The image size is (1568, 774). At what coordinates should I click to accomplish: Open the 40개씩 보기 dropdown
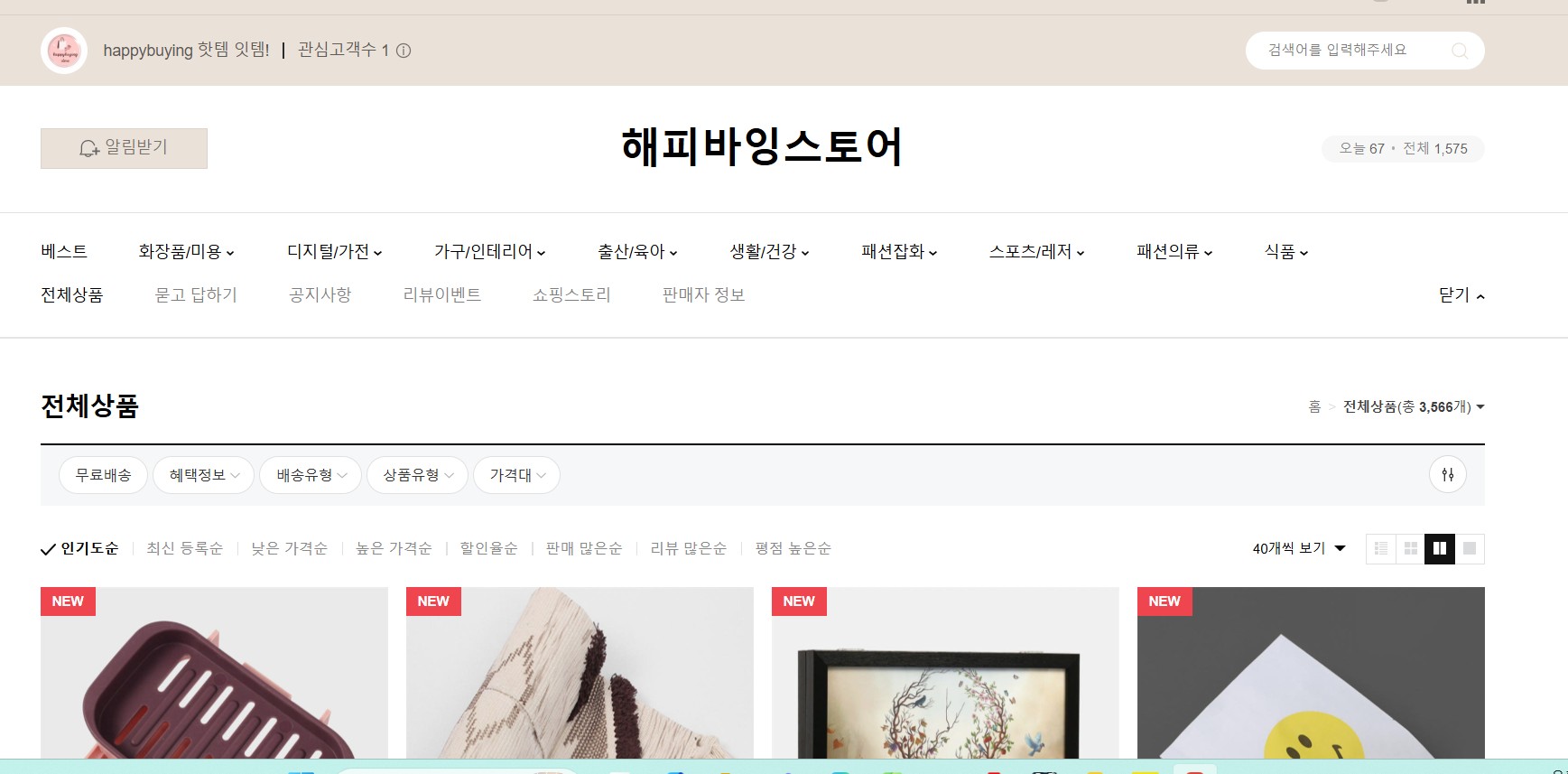(1299, 548)
